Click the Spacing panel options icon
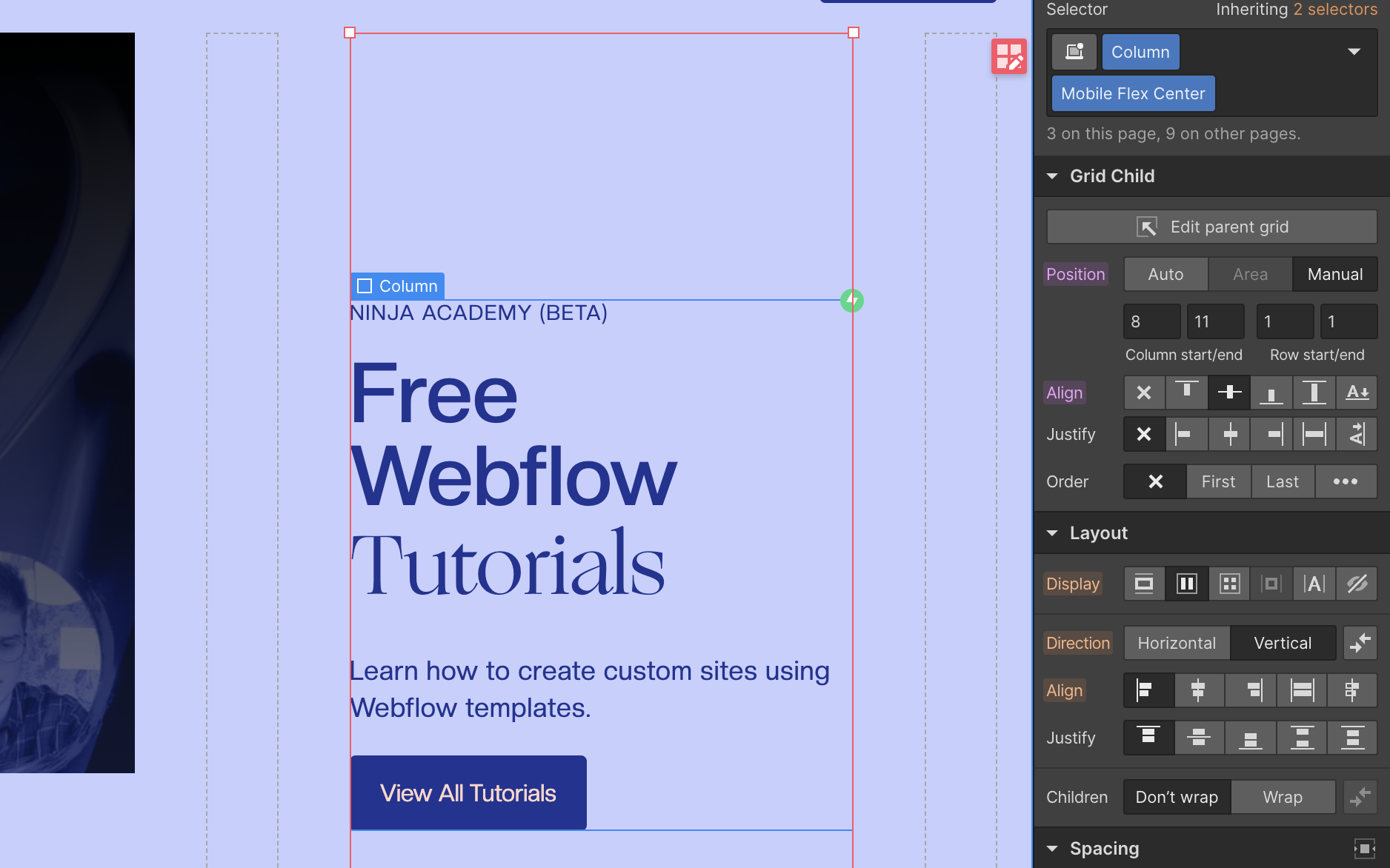 [1364, 849]
